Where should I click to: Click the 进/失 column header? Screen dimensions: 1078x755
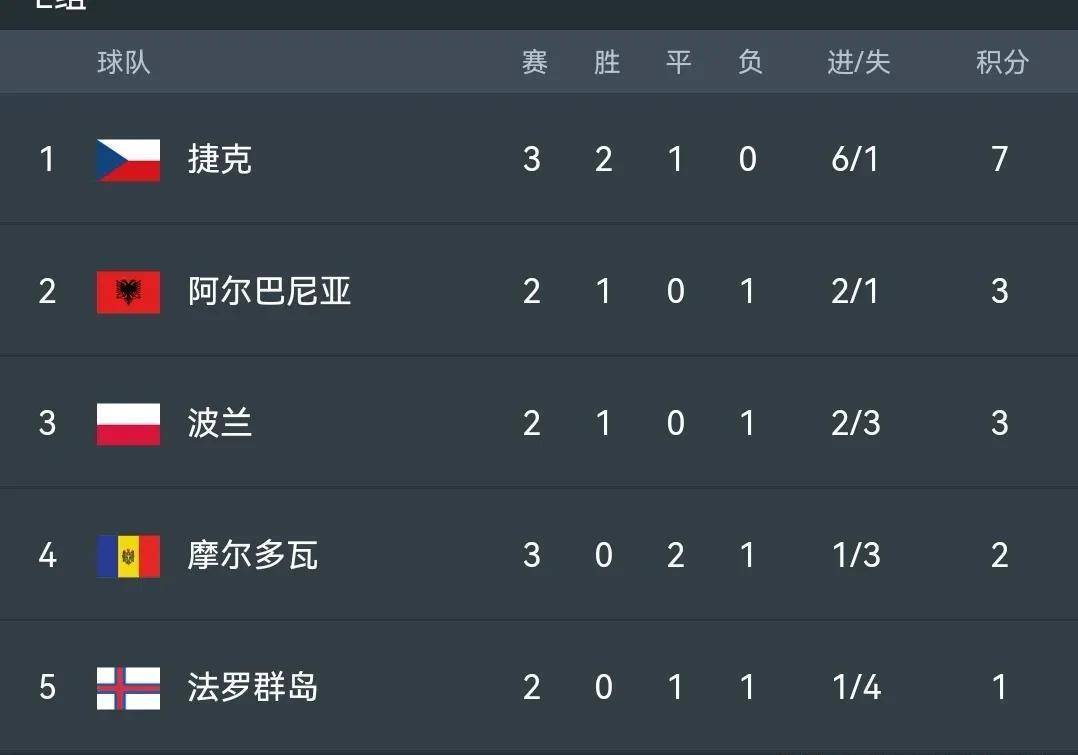858,62
